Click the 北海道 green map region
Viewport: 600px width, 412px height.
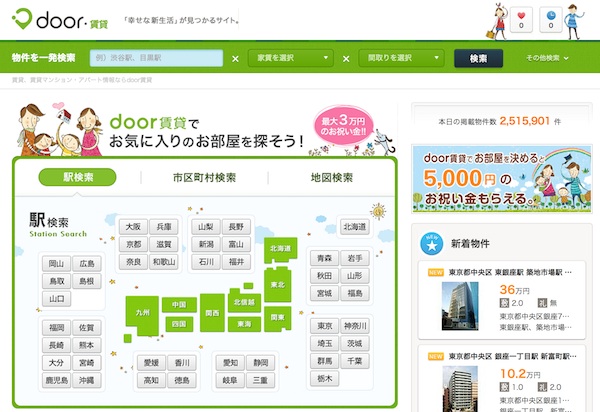pos(279,247)
